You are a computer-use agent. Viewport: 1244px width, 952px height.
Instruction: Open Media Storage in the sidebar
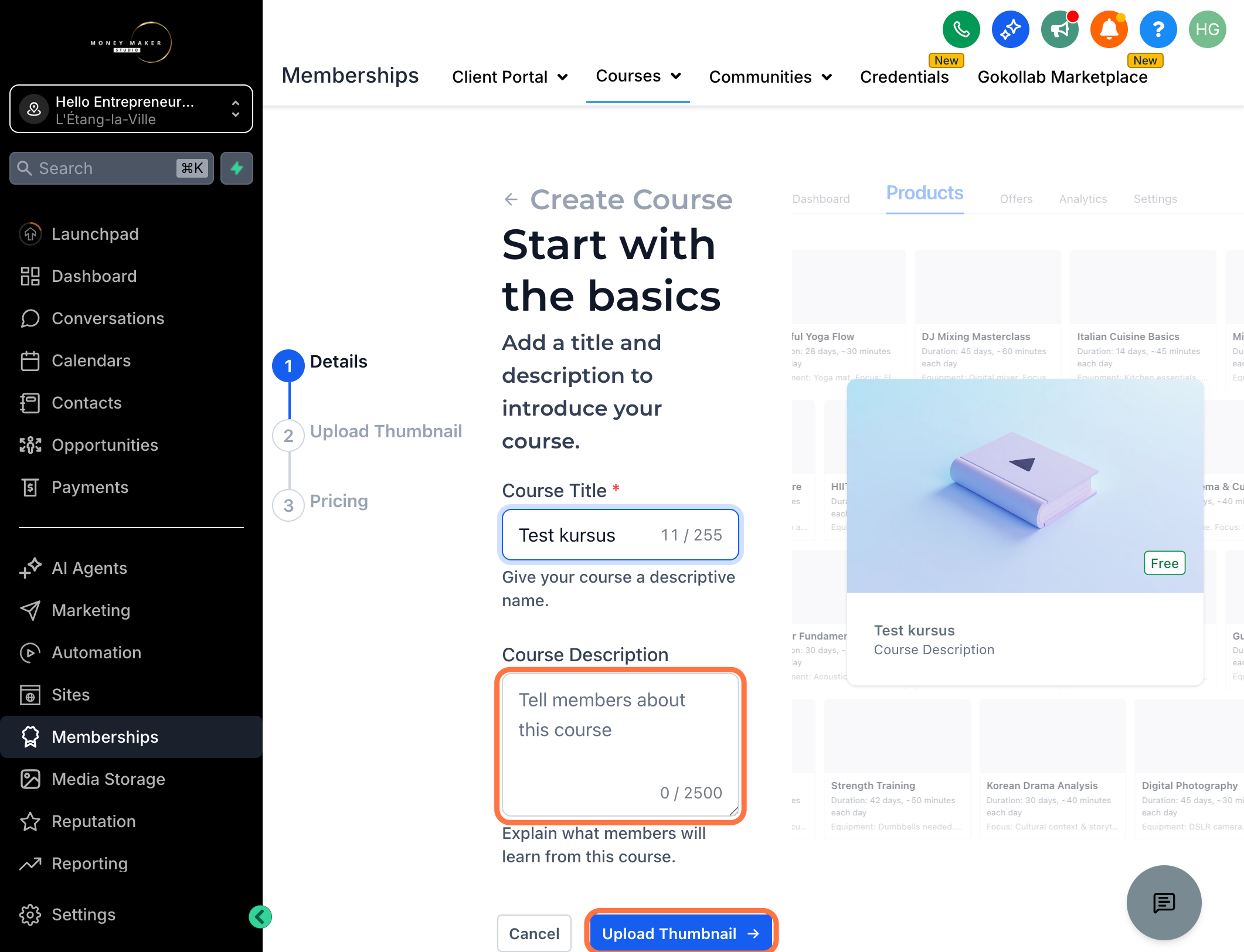click(131, 779)
